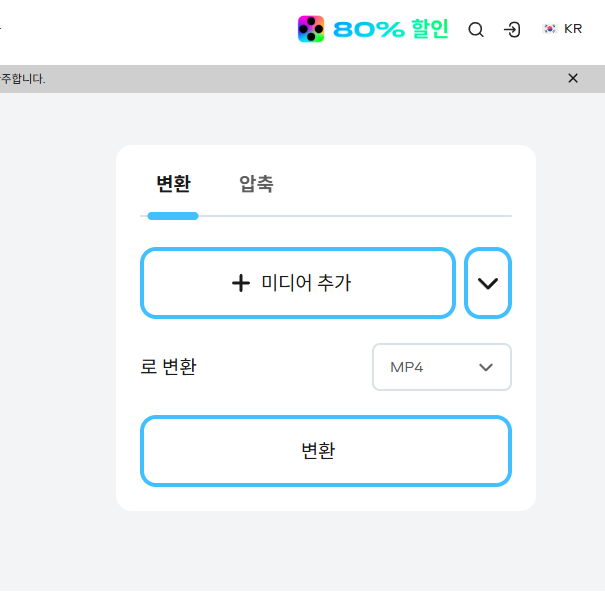Click the South Korean flag icon
This screenshot has width=605, height=605.
(549, 29)
